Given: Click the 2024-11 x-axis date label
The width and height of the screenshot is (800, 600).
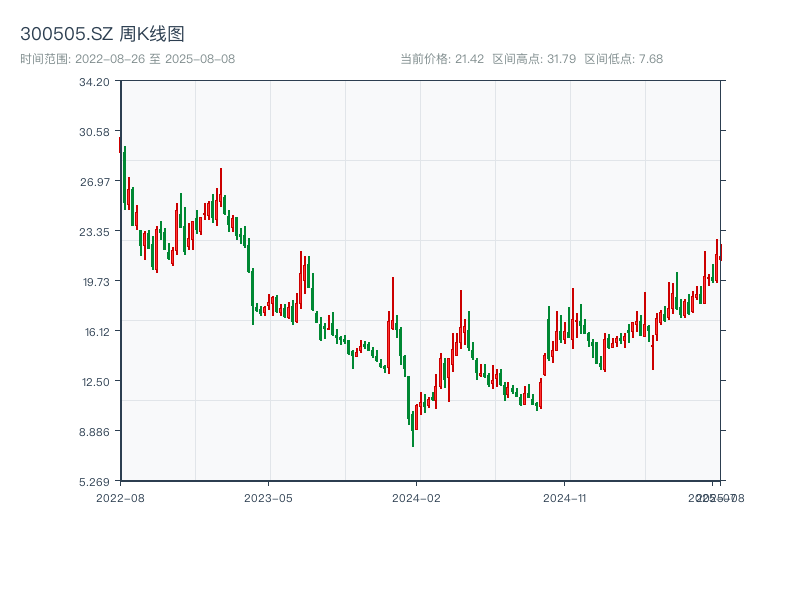Looking at the screenshot, I should coord(567,497).
